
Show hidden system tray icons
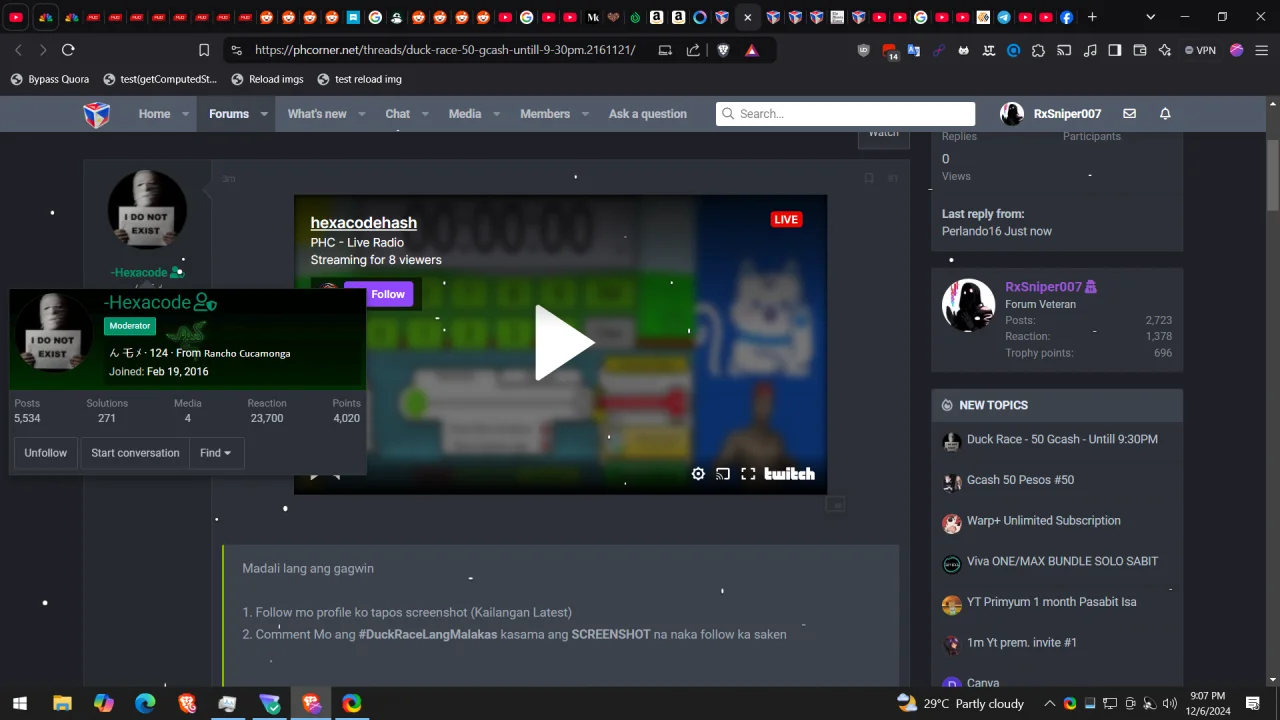pos(1049,703)
